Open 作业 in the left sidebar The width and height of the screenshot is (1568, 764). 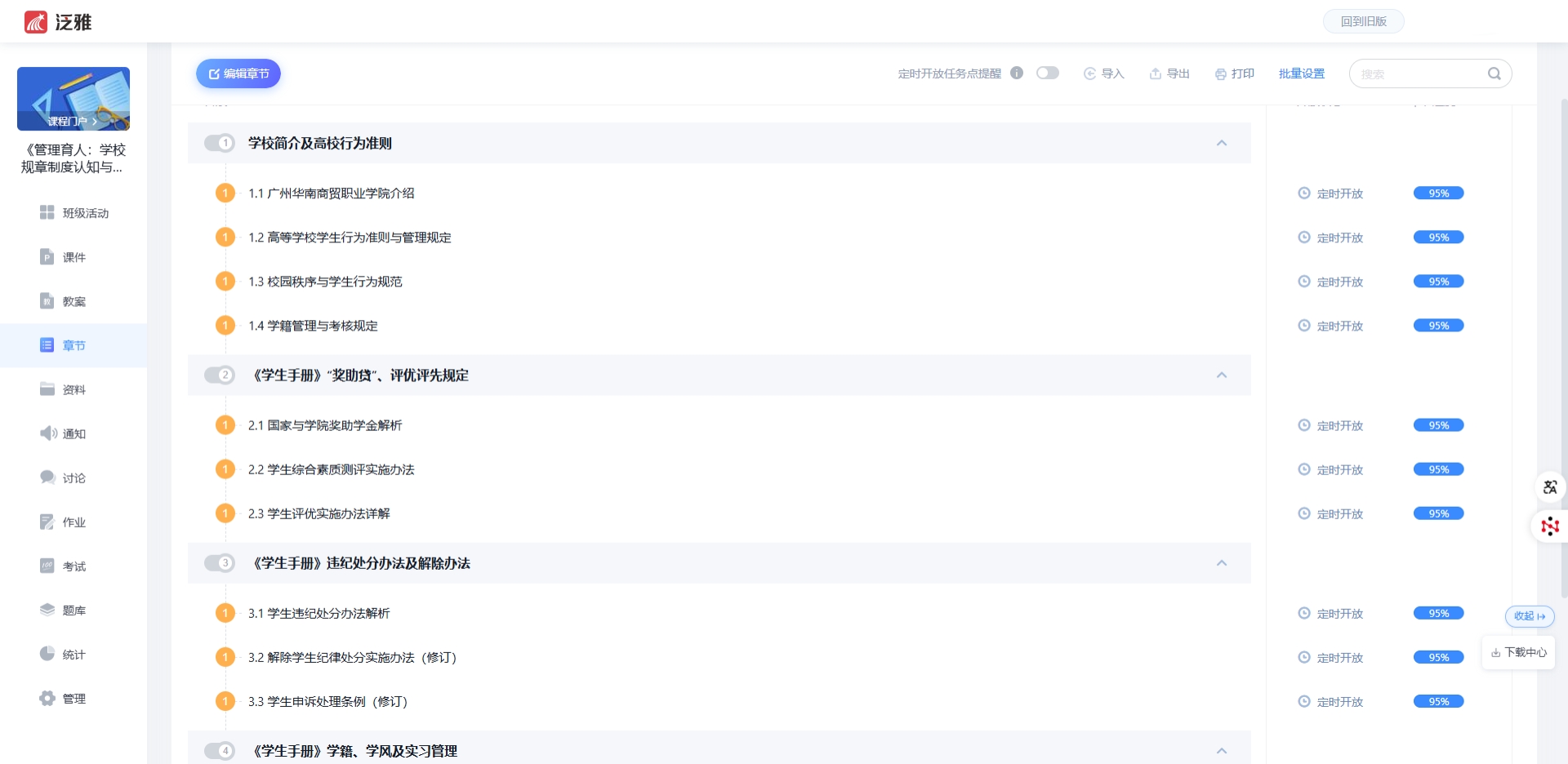click(73, 522)
